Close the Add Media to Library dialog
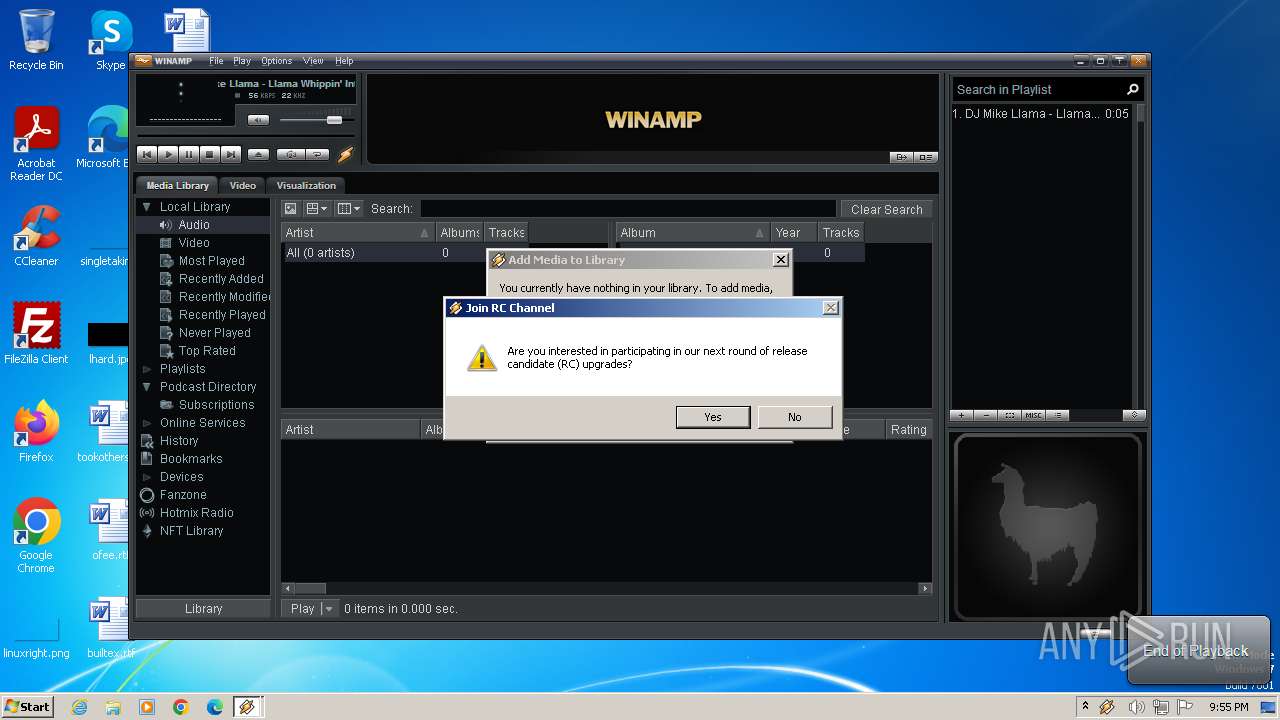This screenshot has width=1280, height=720. click(781, 260)
